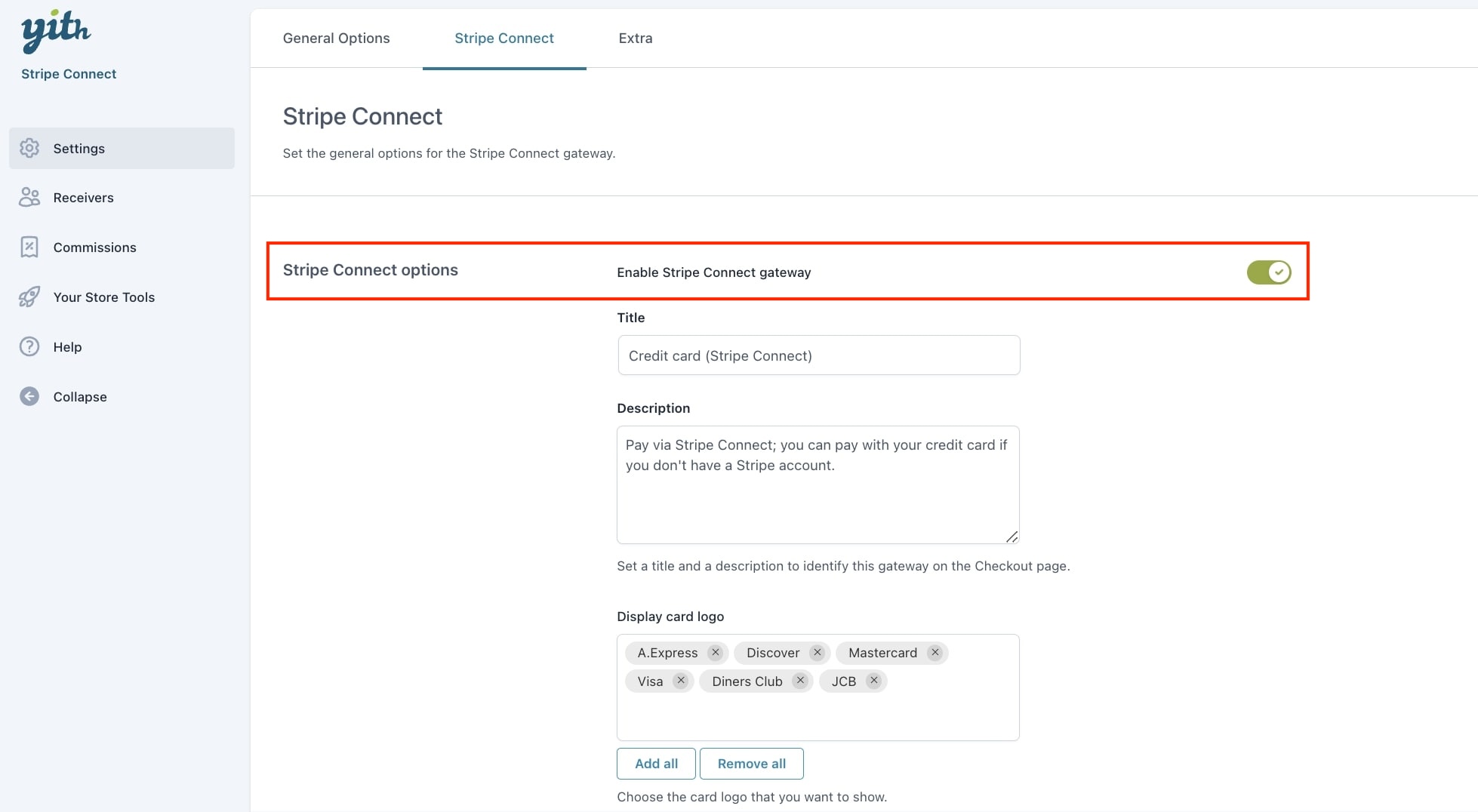Open the General Options tab
Screen dimensions: 1478x812
click(x=337, y=38)
